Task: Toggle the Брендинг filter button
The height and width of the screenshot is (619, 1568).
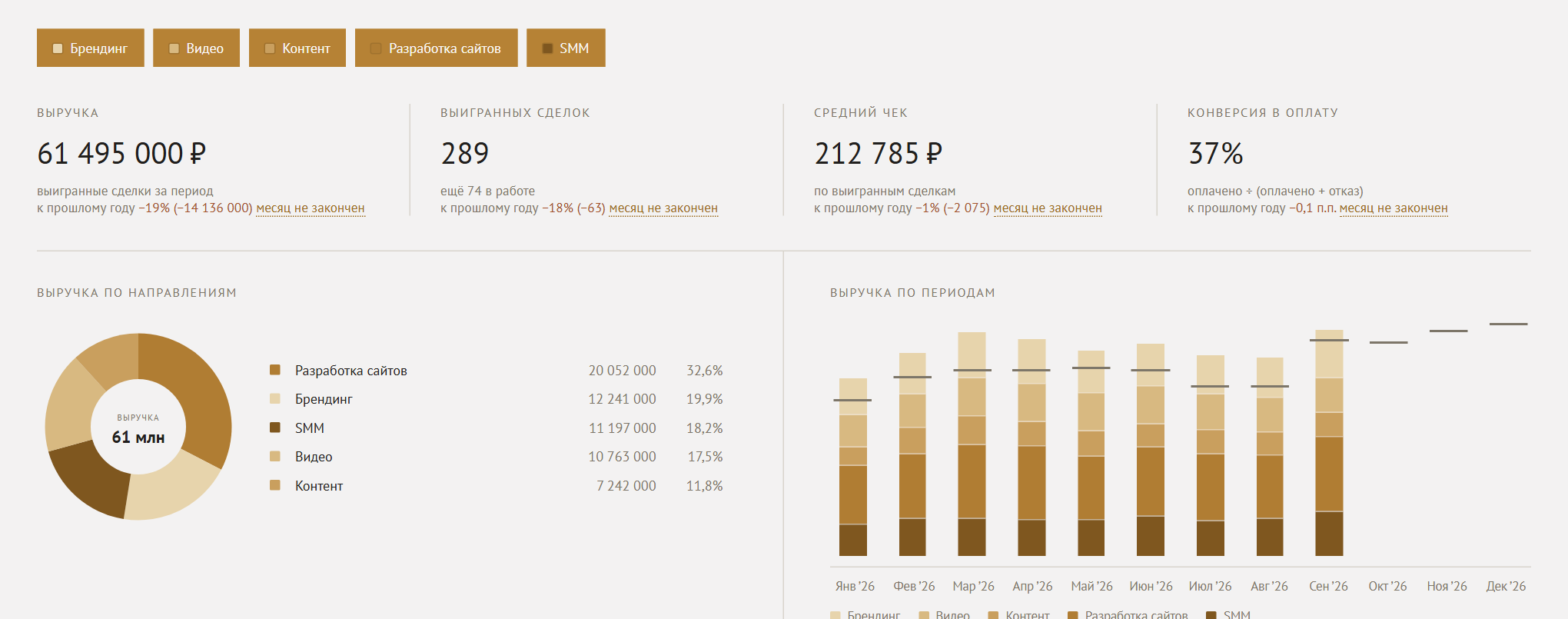Action: [91, 48]
